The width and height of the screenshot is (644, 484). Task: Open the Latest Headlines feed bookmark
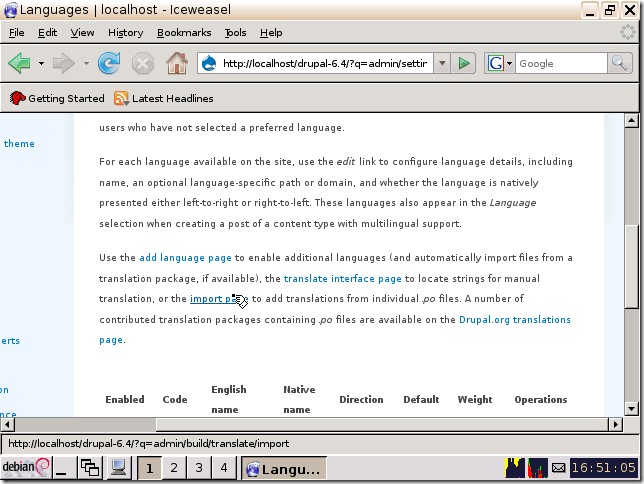[163, 98]
